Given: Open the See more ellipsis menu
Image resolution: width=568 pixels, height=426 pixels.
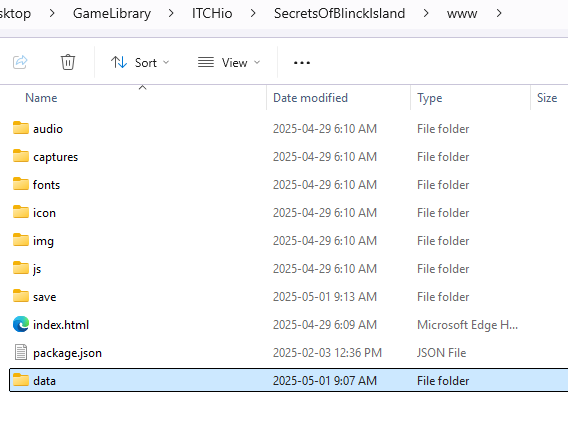Looking at the screenshot, I should point(302,63).
